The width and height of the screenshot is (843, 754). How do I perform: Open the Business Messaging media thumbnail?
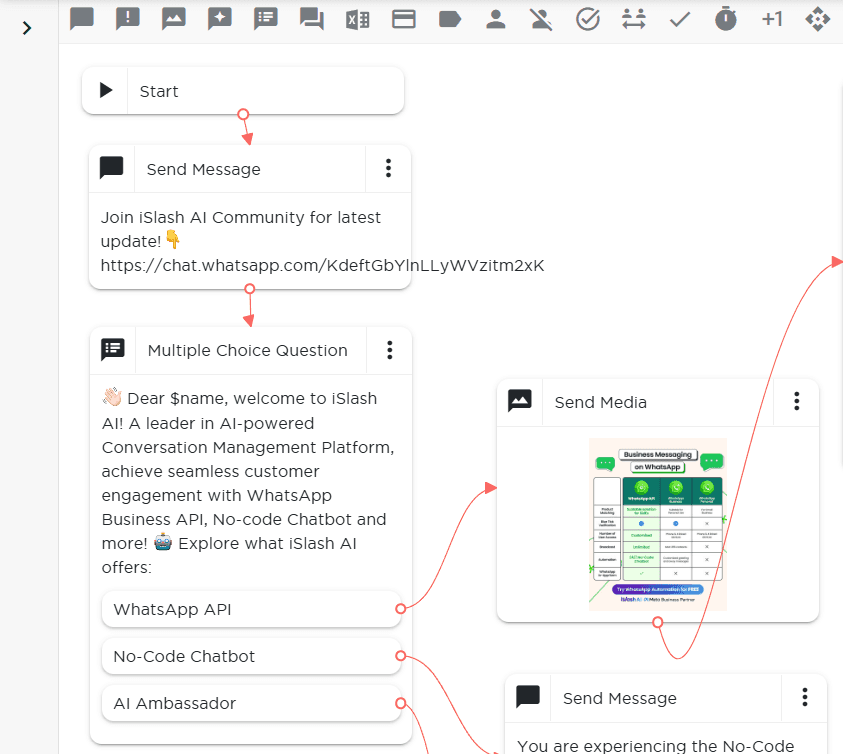tap(658, 524)
